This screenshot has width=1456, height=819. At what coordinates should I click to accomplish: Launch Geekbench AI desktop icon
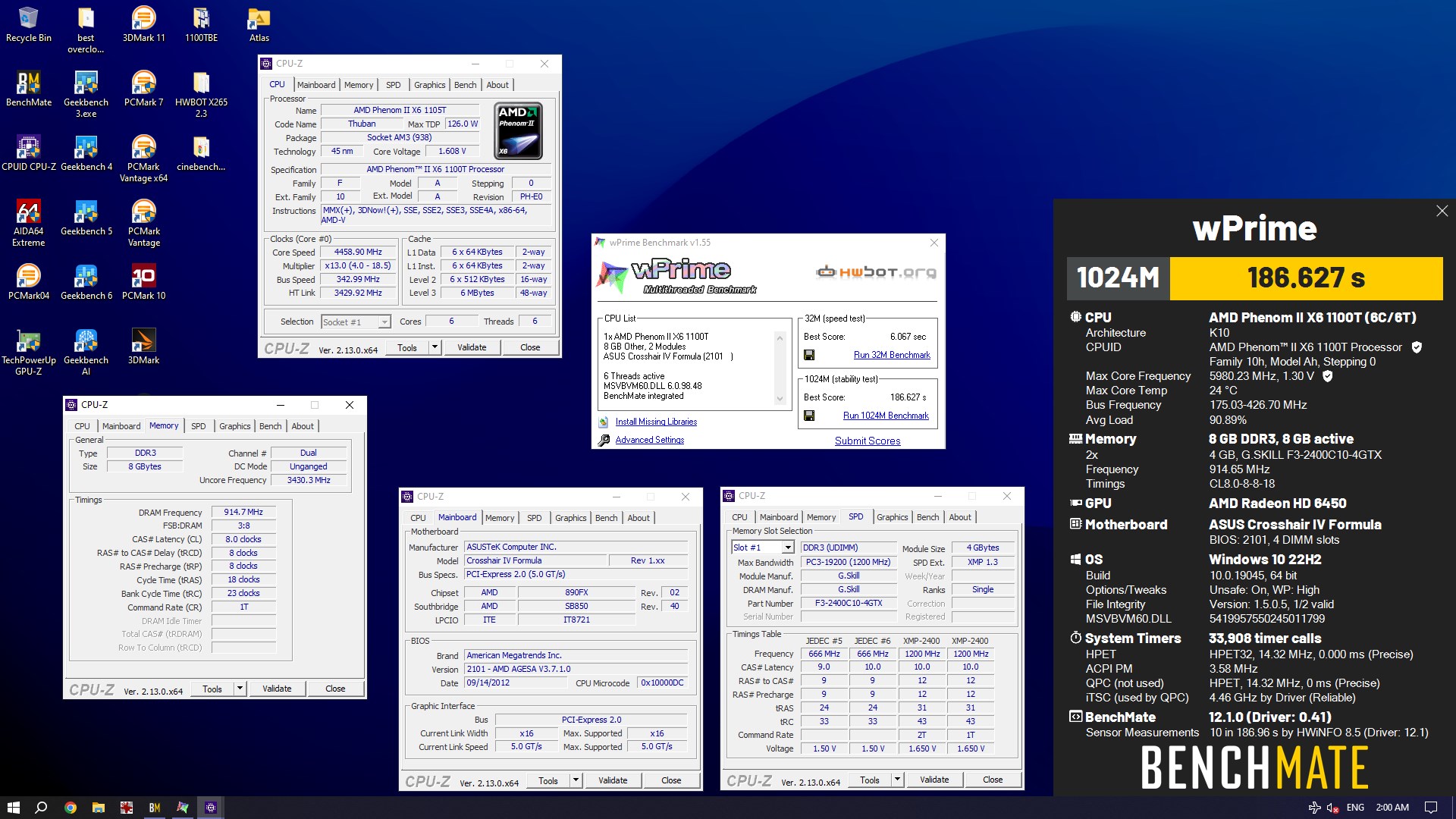coord(86,352)
